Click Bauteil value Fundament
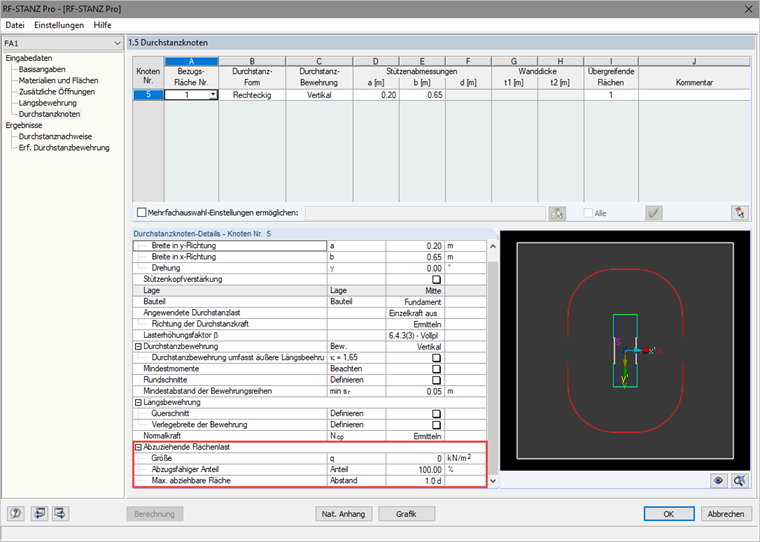The width and height of the screenshot is (760, 542). [x=415, y=302]
